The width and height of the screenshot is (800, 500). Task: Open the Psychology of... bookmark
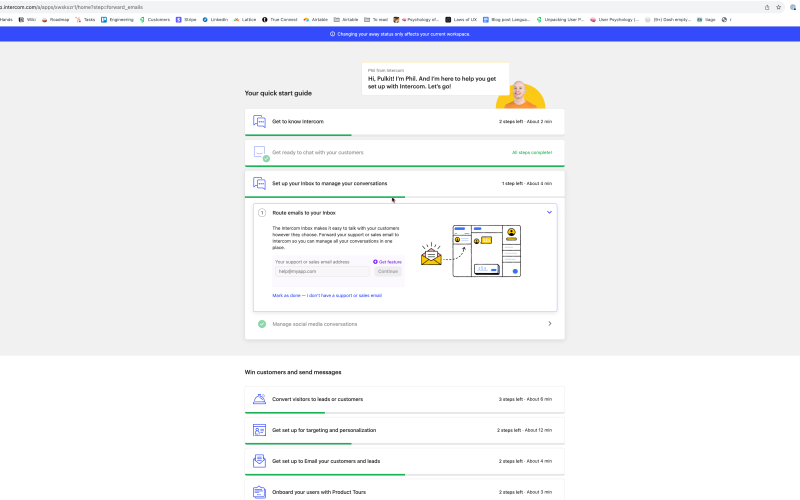tap(416, 19)
